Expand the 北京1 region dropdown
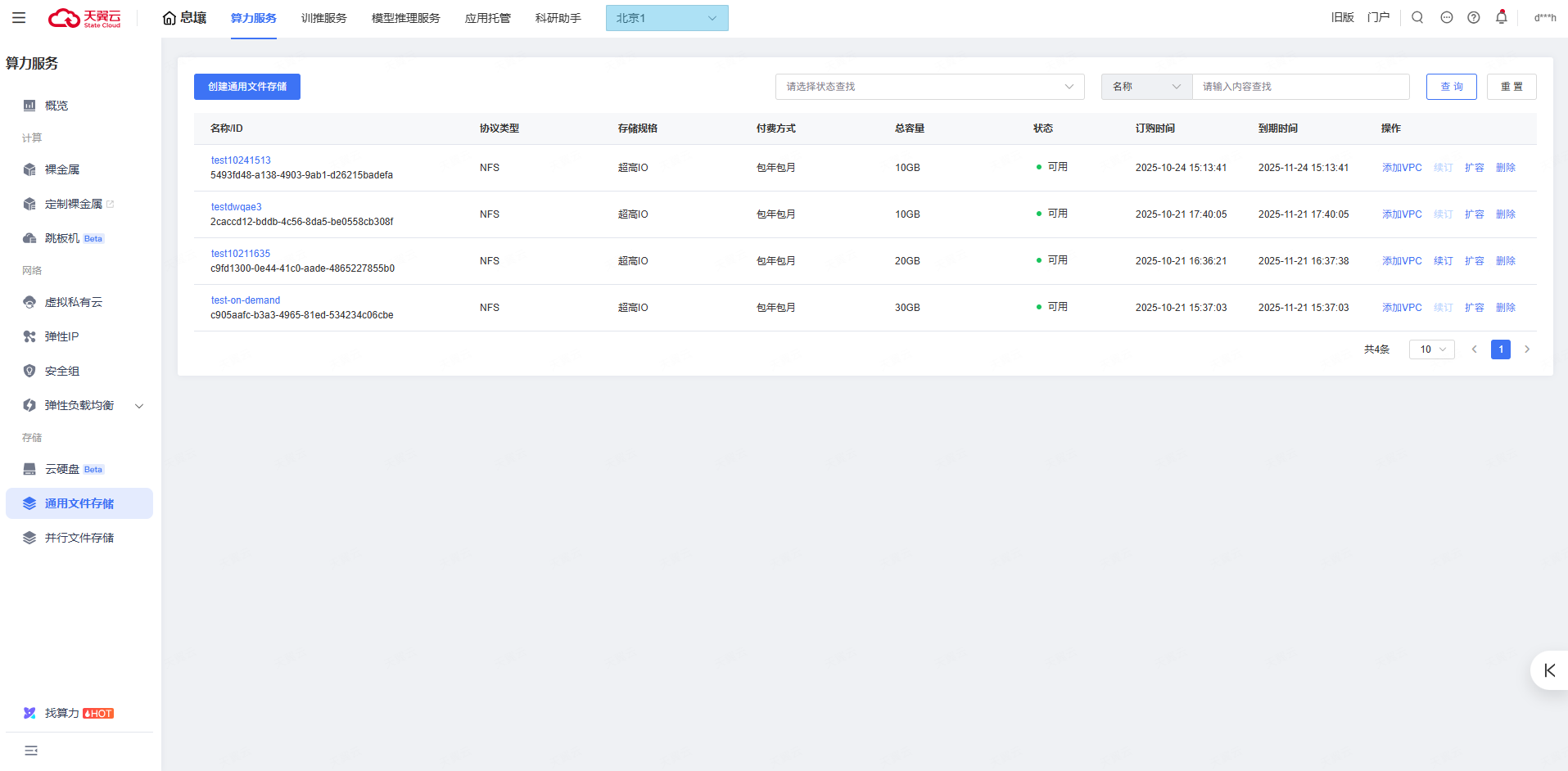This screenshot has width=1568, height=771. (667, 18)
